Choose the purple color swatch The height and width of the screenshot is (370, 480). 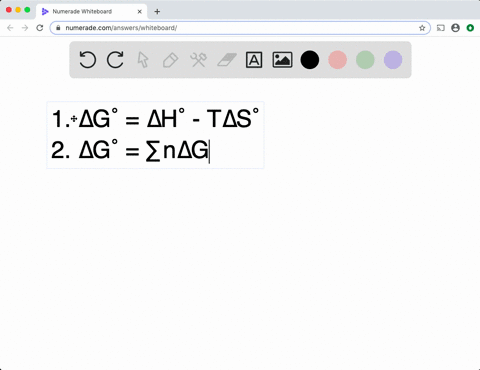[393, 60]
